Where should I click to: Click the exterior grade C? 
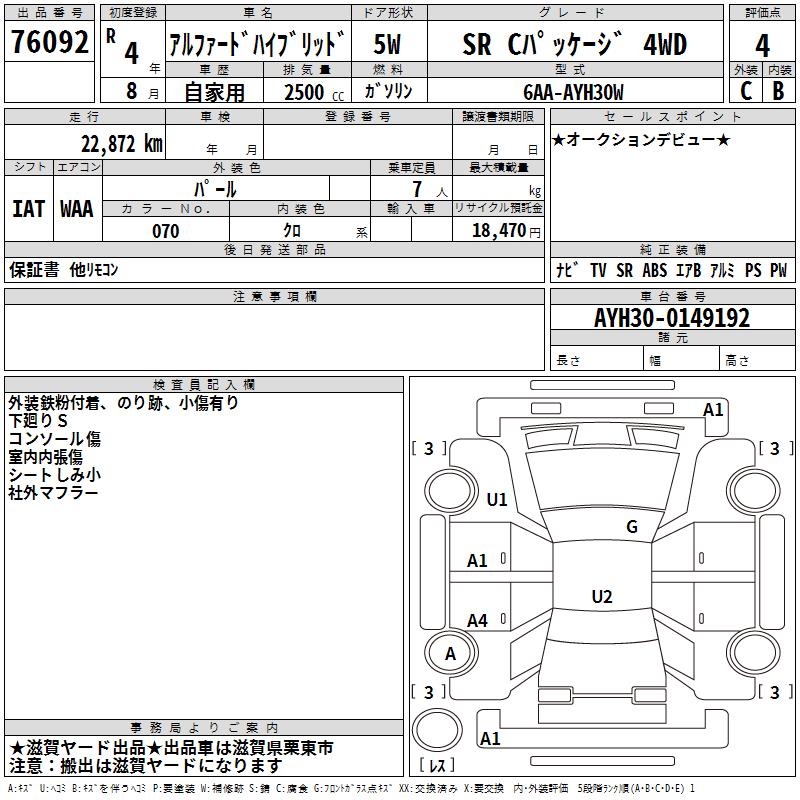pyautogui.click(x=746, y=91)
